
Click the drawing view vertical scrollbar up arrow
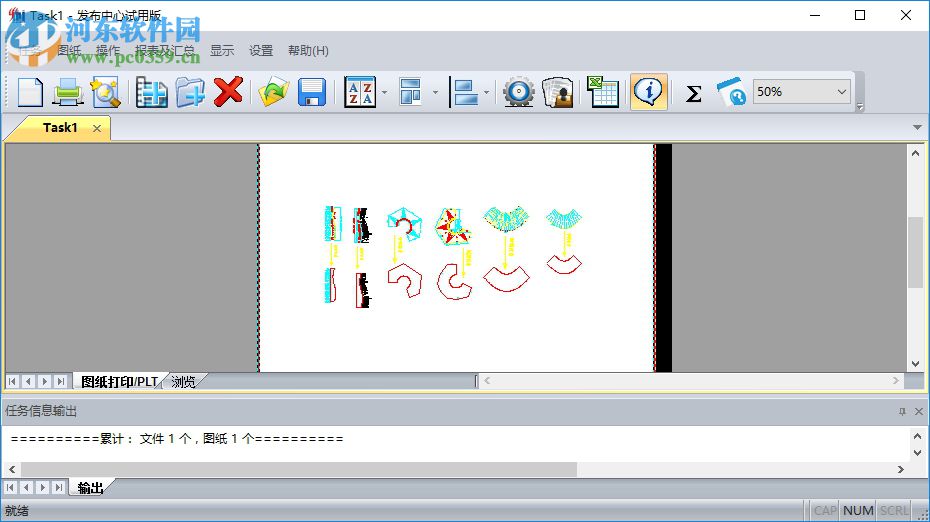click(916, 153)
